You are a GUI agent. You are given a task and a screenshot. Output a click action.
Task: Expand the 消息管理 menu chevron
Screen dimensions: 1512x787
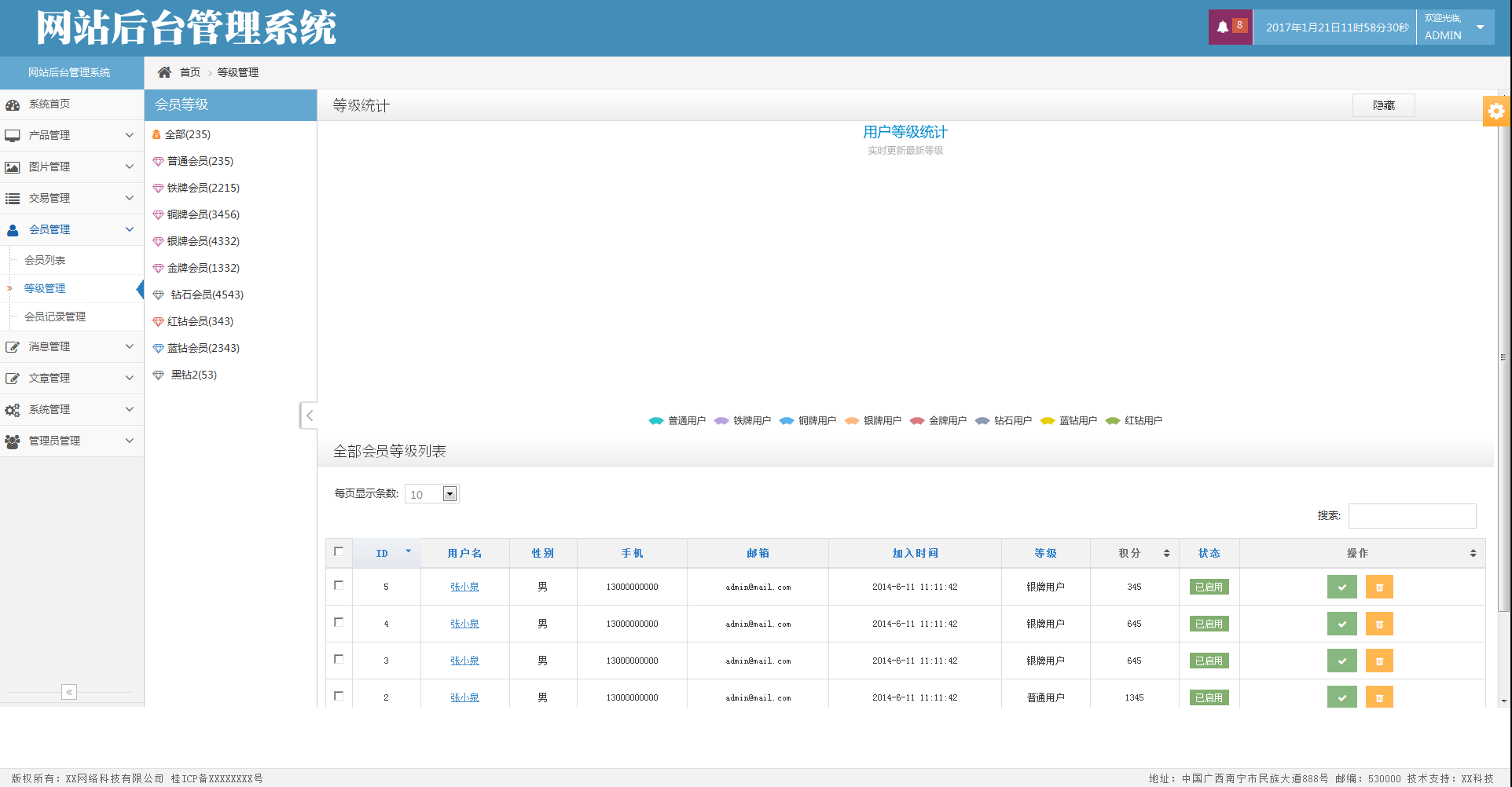pyautogui.click(x=130, y=346)
